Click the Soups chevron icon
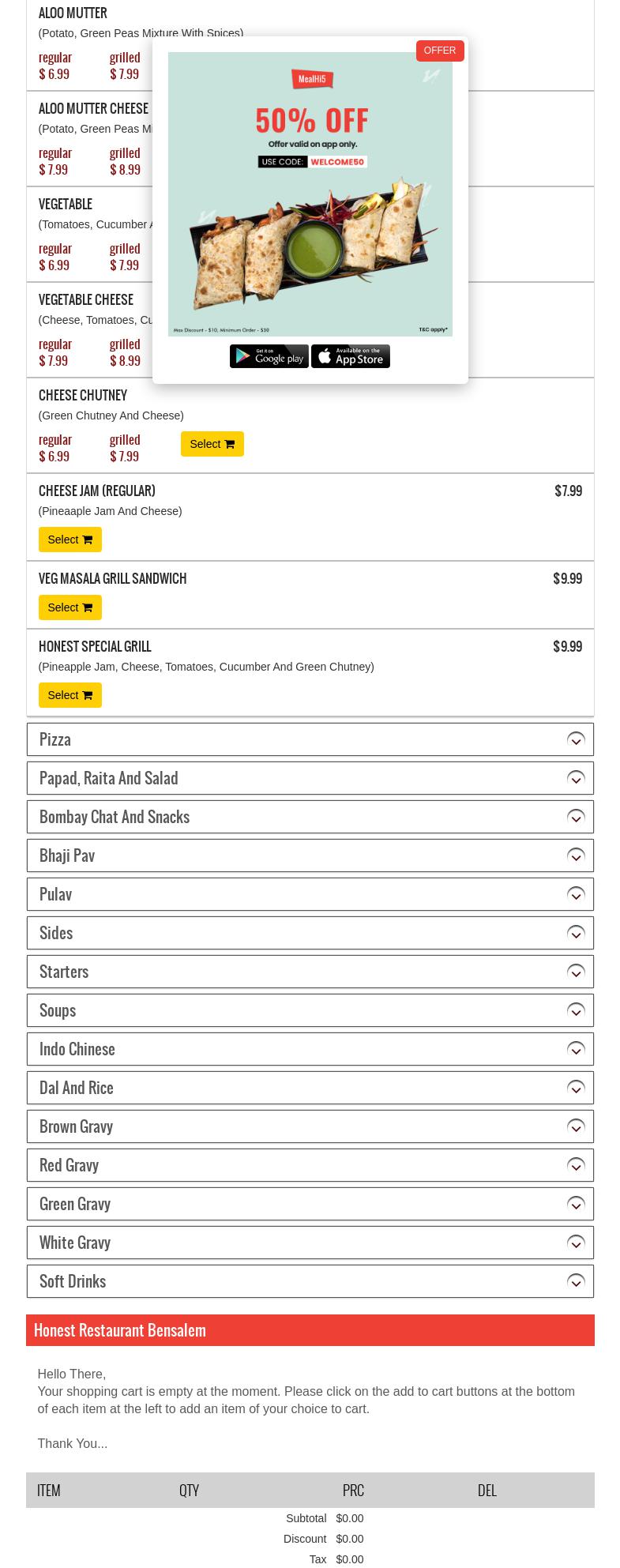Image resolution: width=620 pixels, height=1568 pixels. tap(576, 1011)
